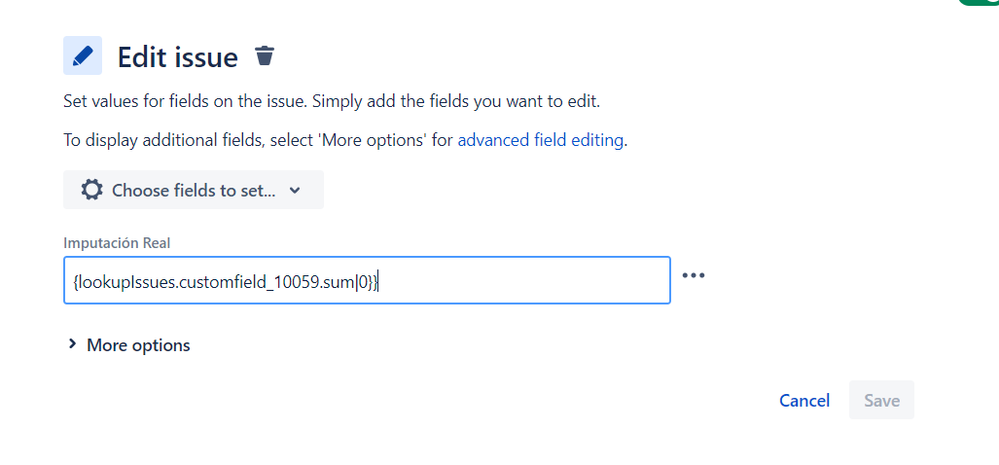
Task: Expand More options with its arrow
Action: pos(73,344)
